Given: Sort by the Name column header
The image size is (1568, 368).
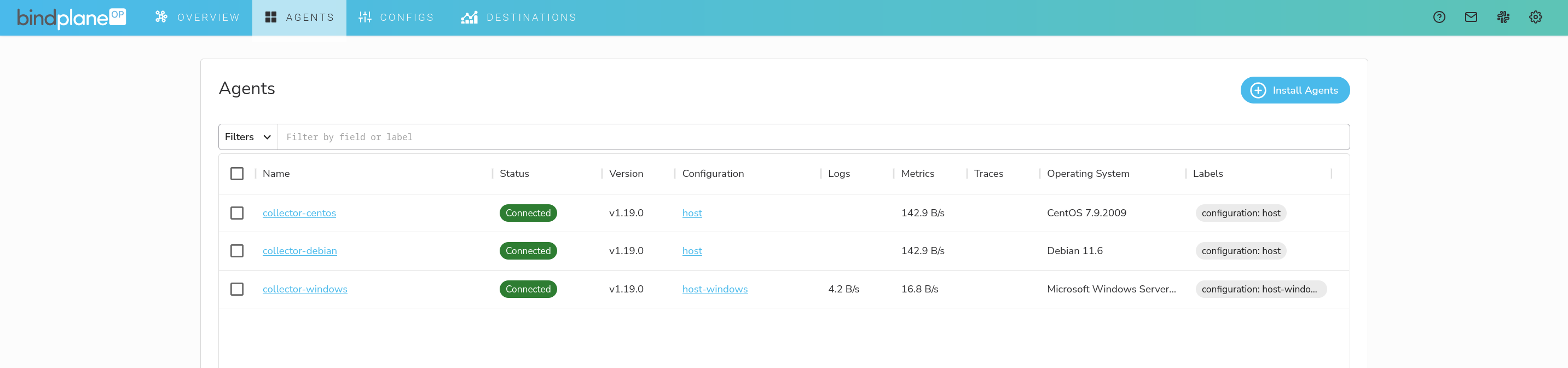Looking at the screenshot, I should pos(276,174).
